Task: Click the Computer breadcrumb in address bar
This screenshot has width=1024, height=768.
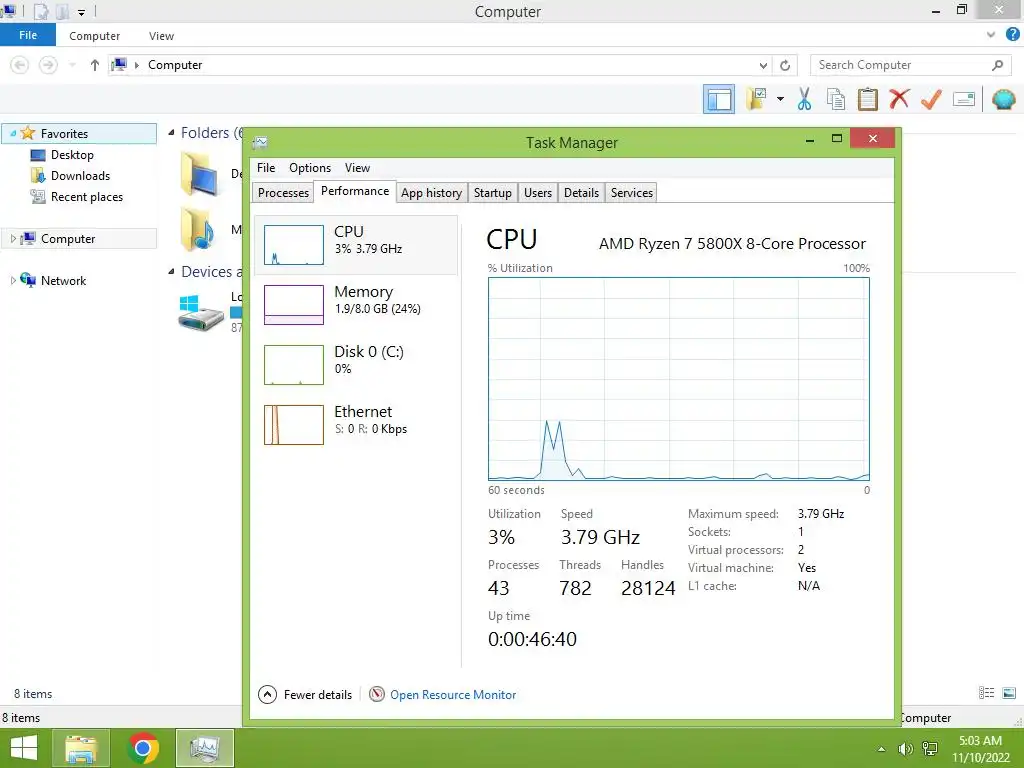Action: pos(175,65)
